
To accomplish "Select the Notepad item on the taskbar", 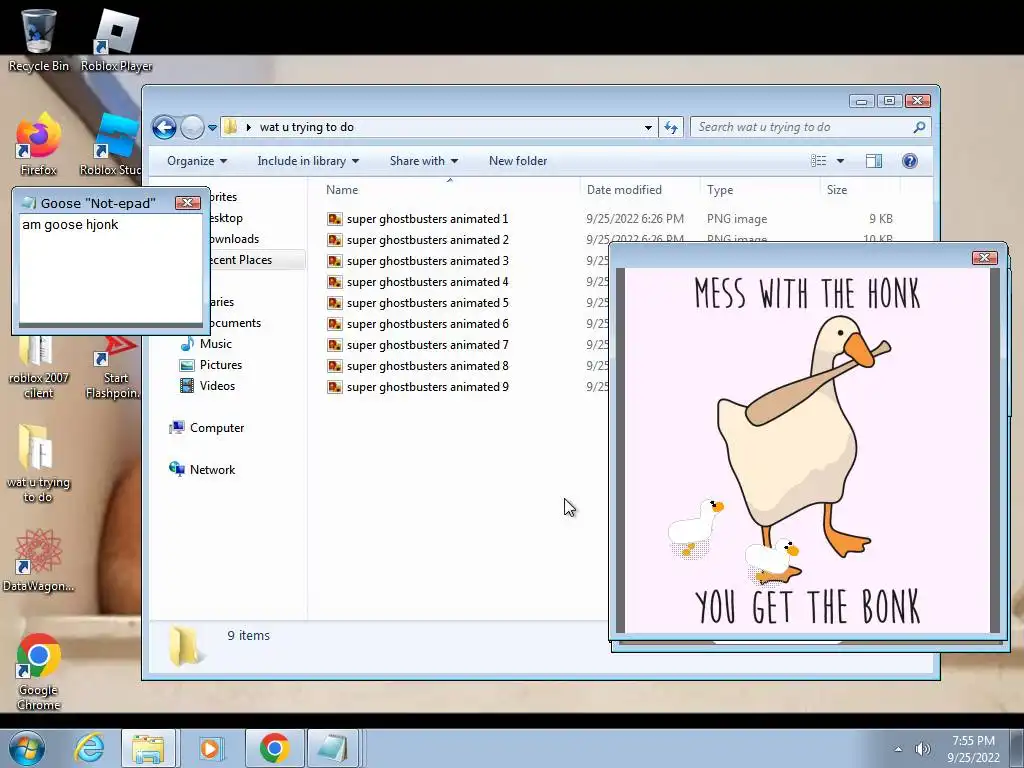I will [333, 748].
